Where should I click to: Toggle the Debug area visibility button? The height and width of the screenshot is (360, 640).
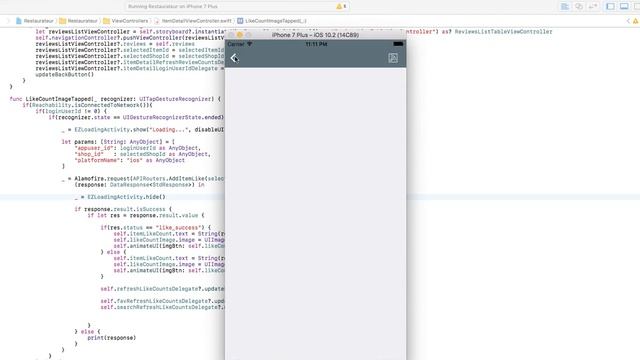pos(624,7)
